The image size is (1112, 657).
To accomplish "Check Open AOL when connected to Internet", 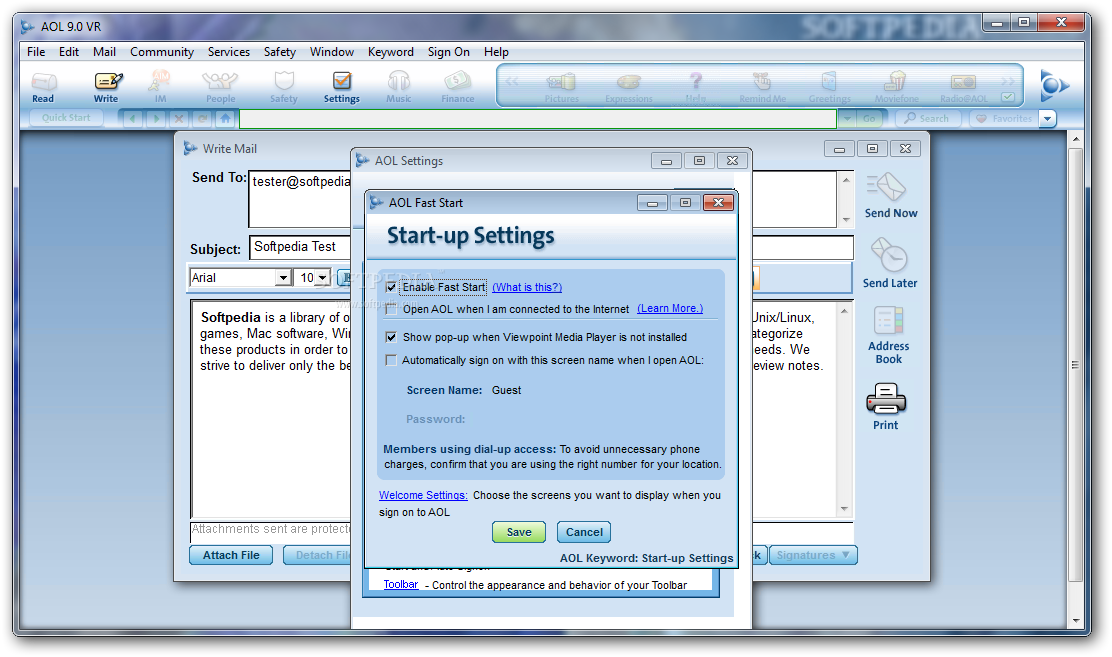I will point(391,309).
